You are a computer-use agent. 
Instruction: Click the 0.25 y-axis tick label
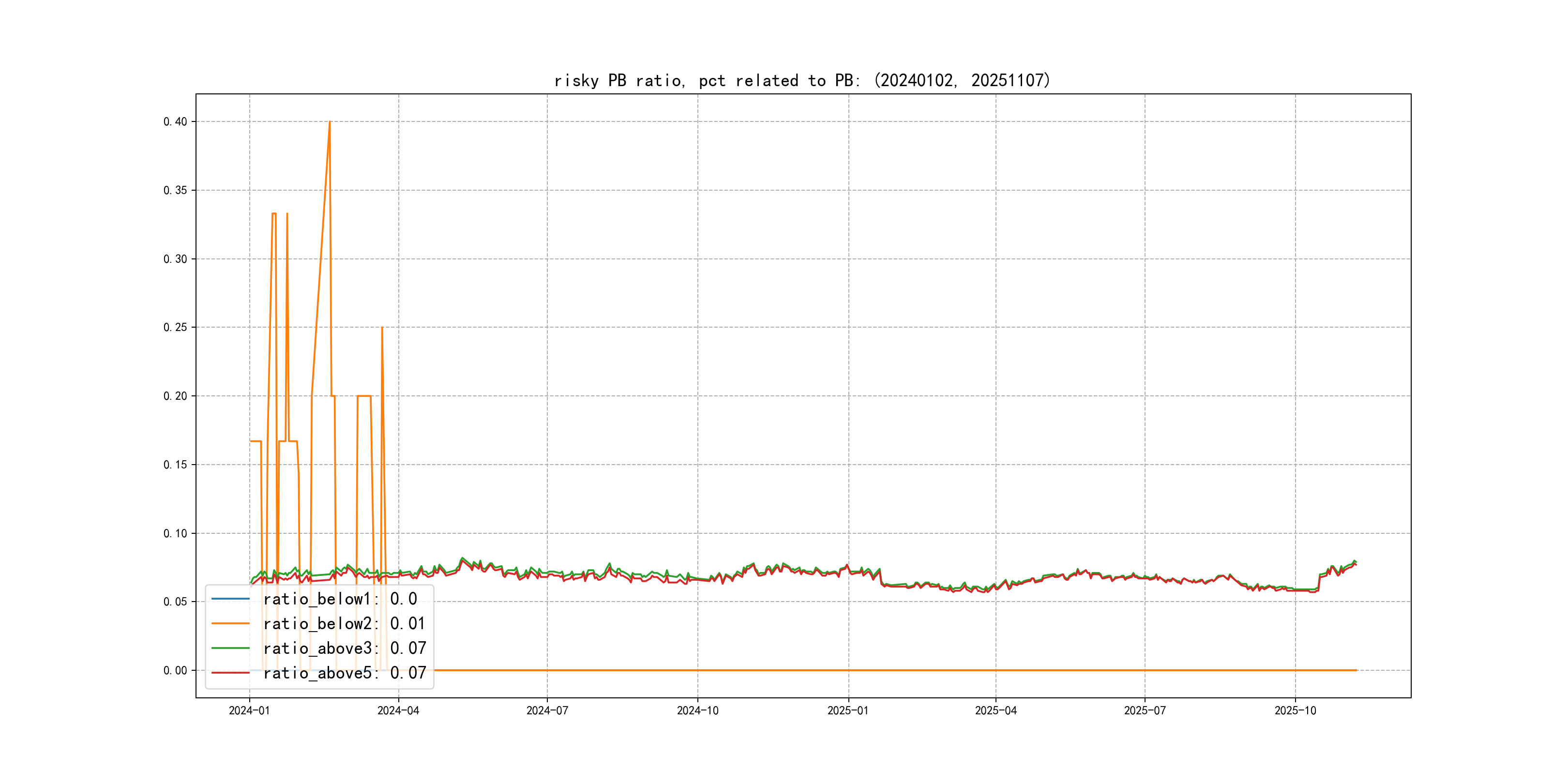click(175, 328)
